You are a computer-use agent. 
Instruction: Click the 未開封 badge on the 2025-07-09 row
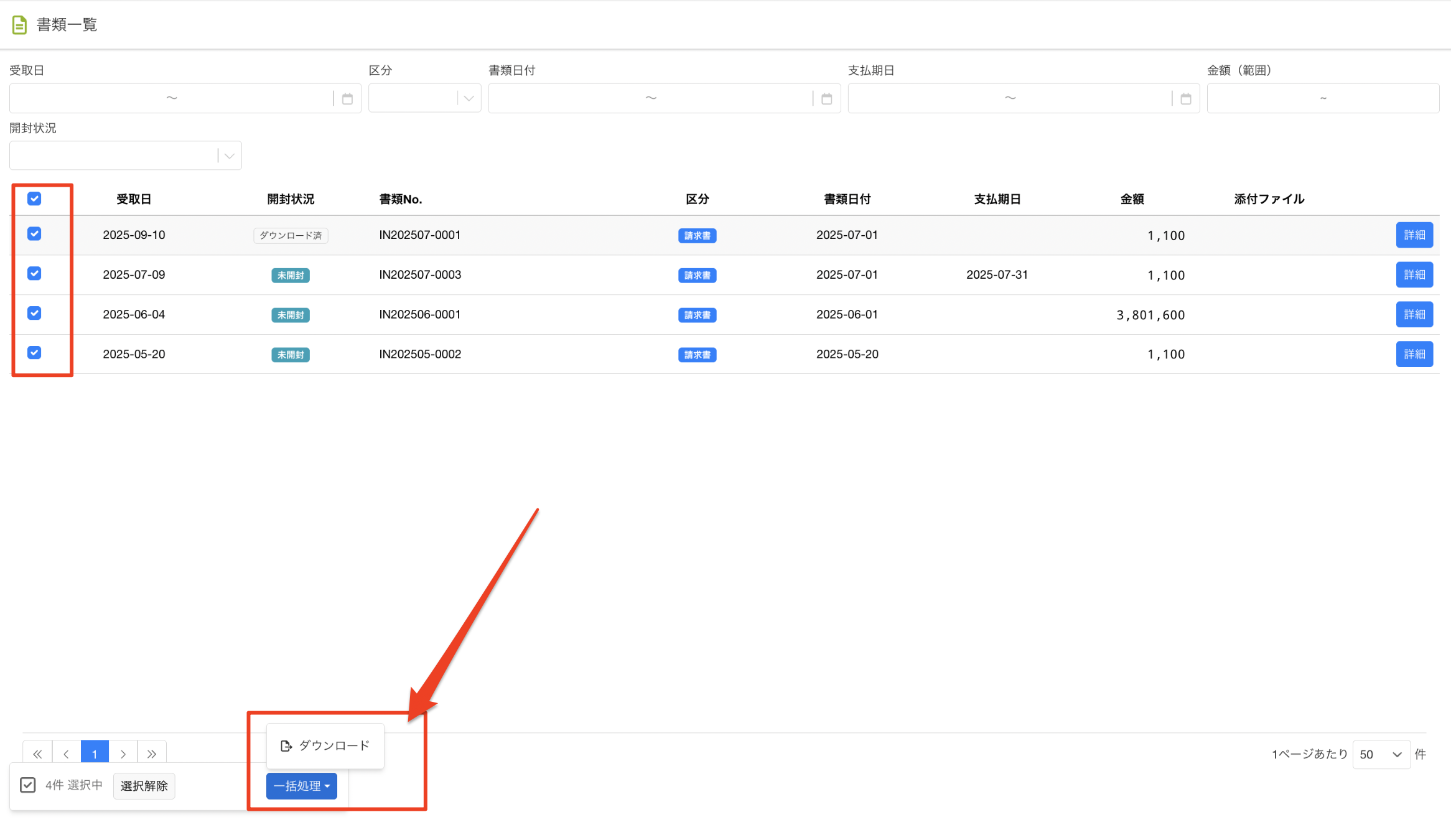click(x=291, y=275)
